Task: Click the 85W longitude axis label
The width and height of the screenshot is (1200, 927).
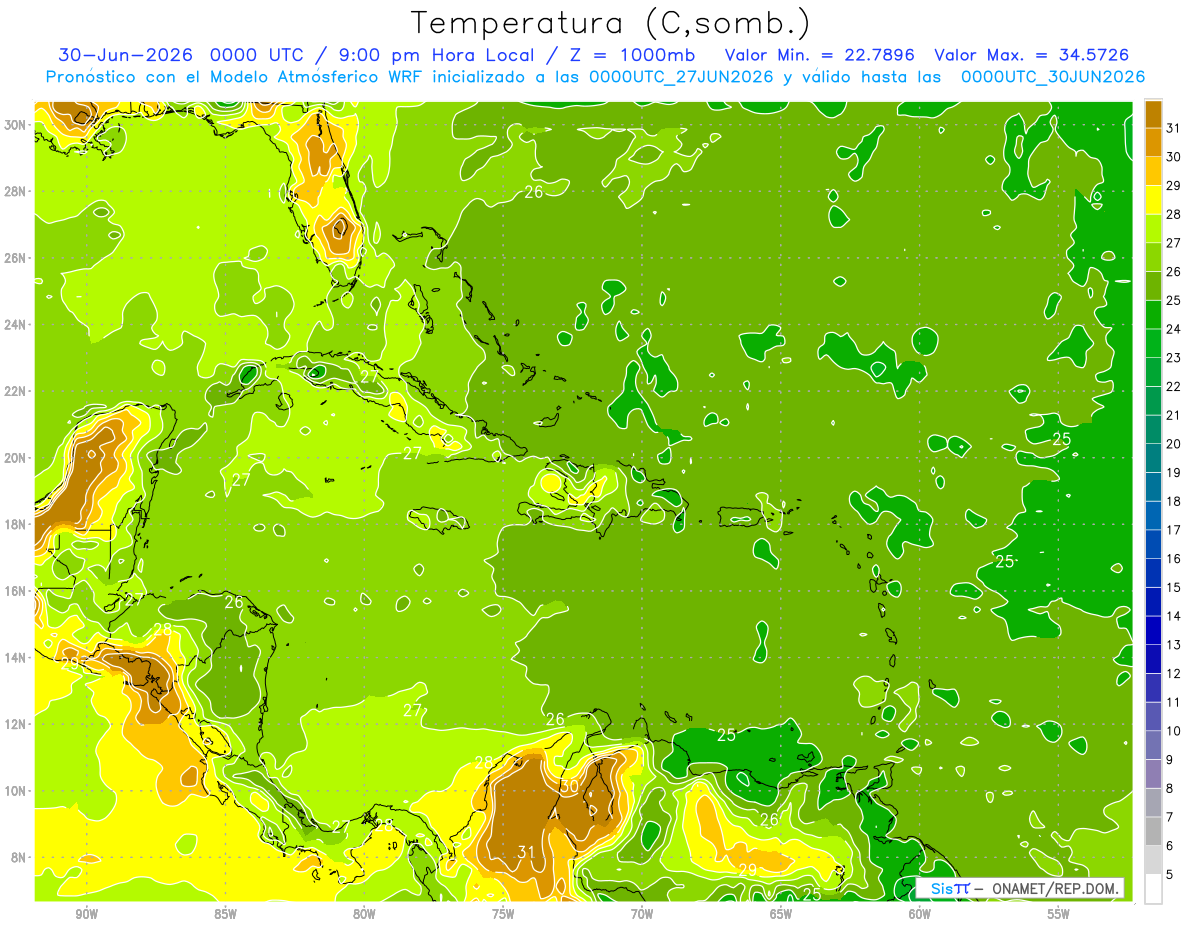Action: point(225,915)
